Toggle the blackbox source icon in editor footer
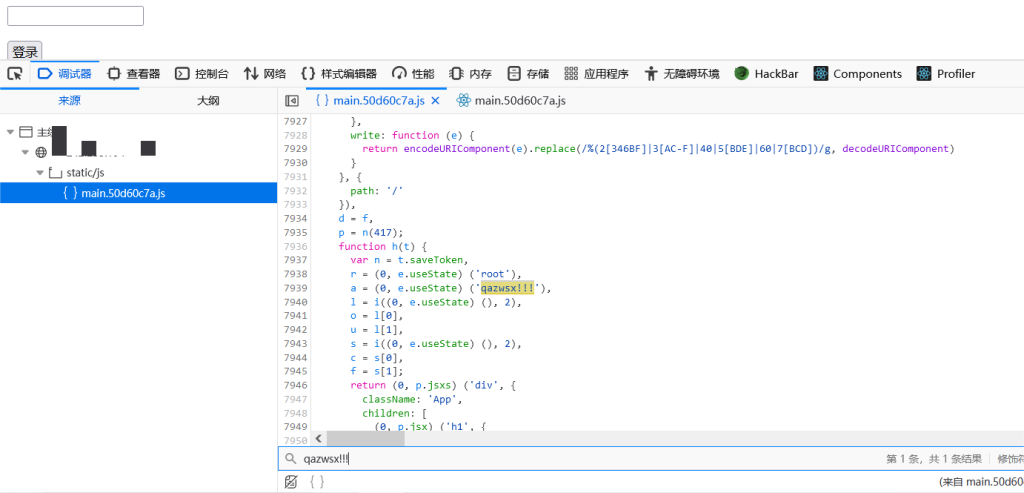Image resolution: width=1024 pixels, height=493 pixels. [291, 482]
